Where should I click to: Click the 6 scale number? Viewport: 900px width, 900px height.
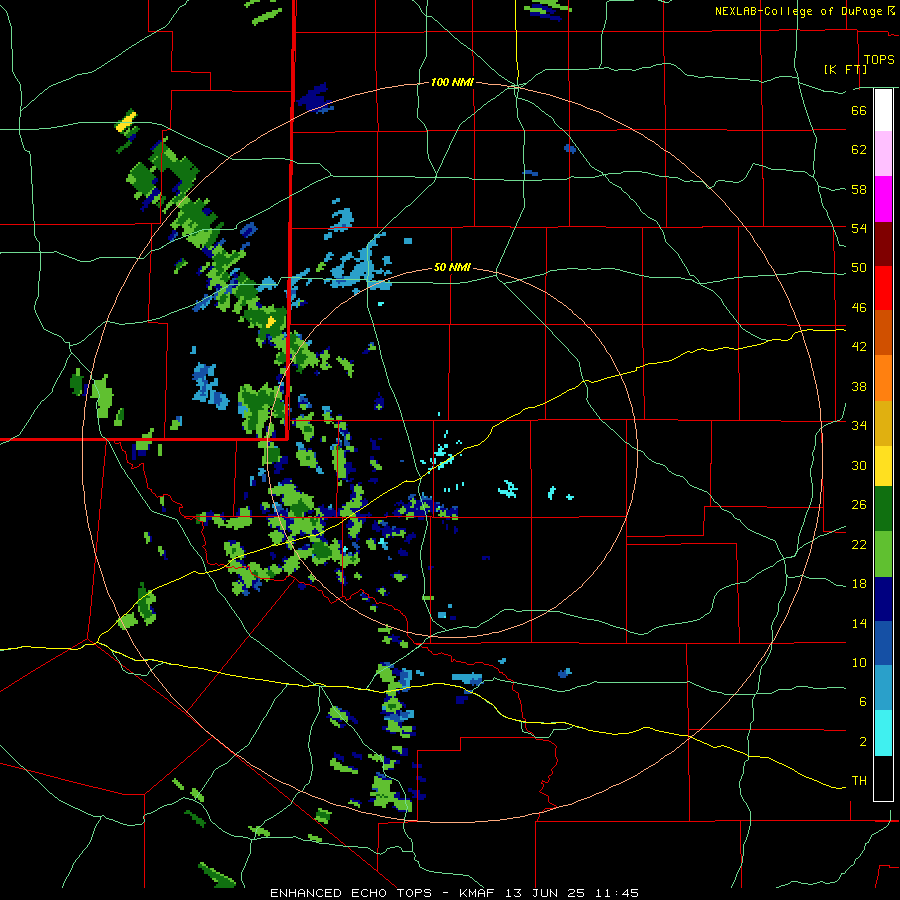tap(863, 702)
